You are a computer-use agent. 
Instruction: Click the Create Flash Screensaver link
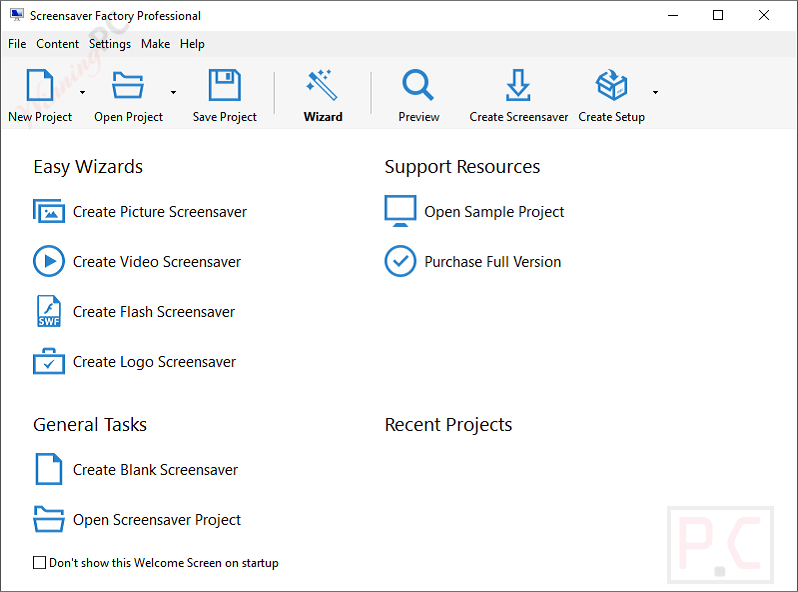point(154,312)
